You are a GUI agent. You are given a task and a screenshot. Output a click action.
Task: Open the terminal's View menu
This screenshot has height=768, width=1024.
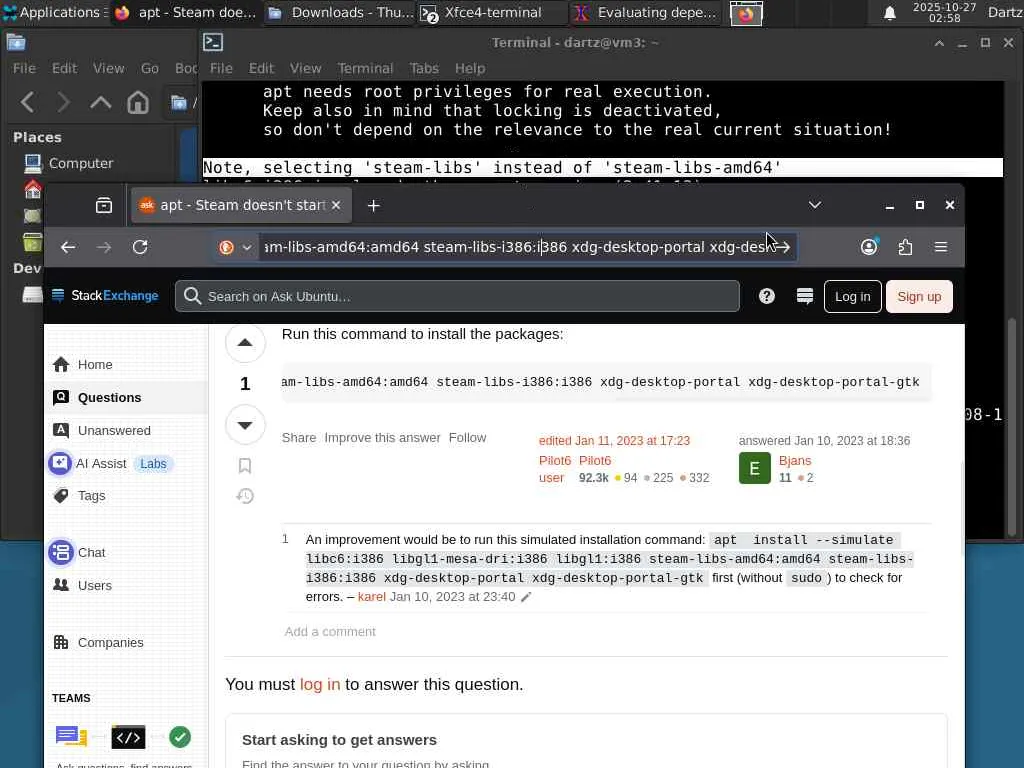[305, 68]
